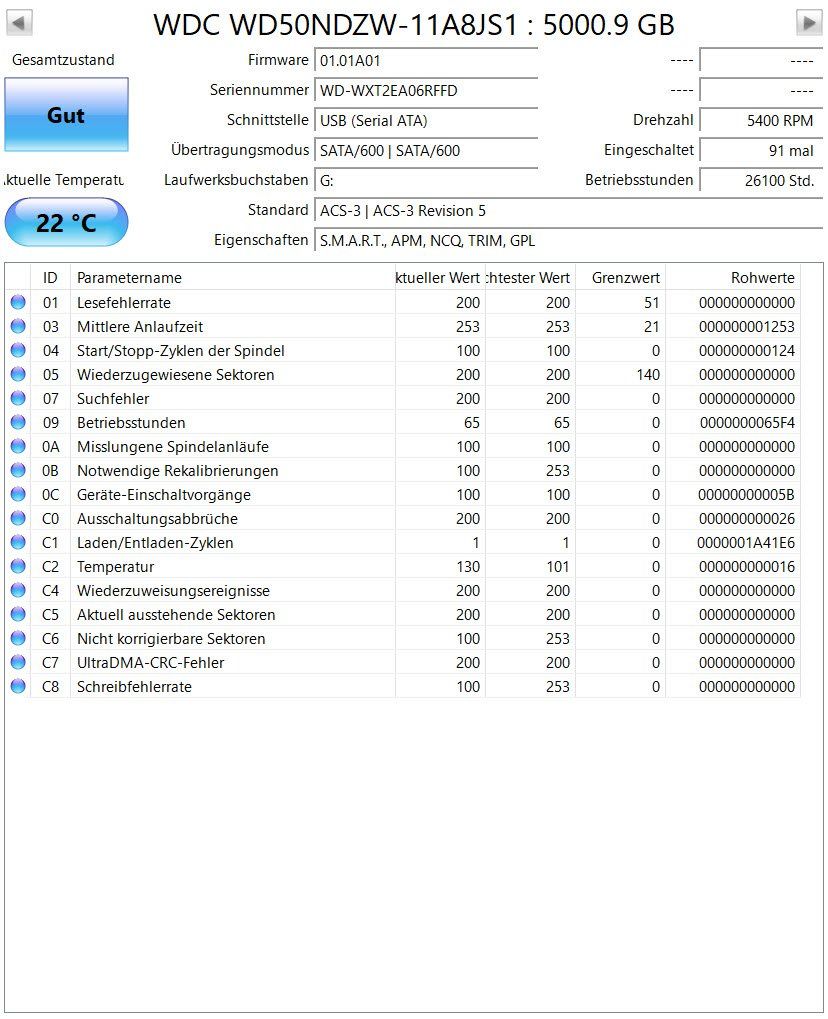Viewport: 828px width, 1019px height.
Task: Click the Rohwerte column header
Action: [x=733, y=277]
